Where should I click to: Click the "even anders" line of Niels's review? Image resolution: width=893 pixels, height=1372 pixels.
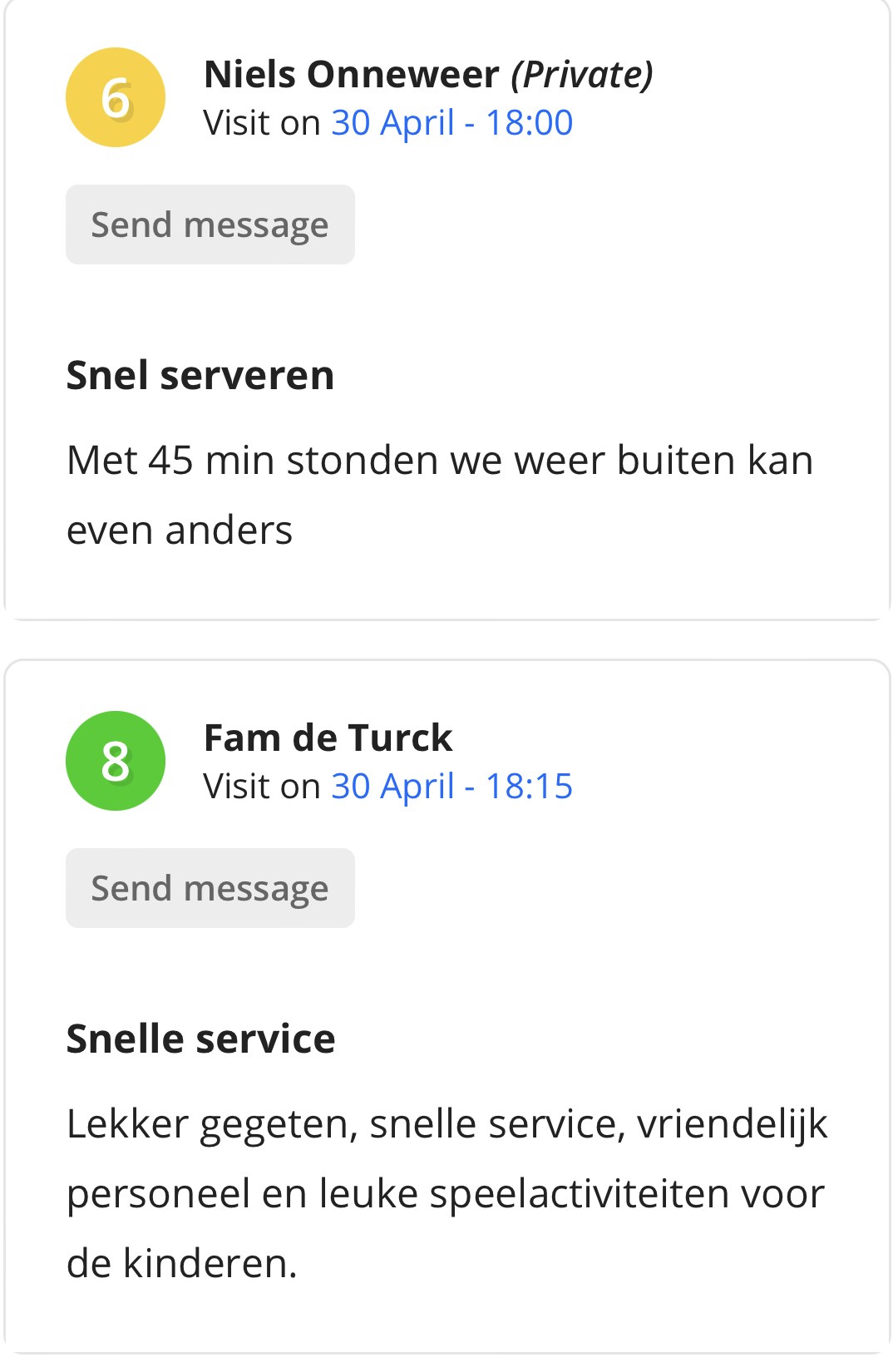[x=180, y=531]
